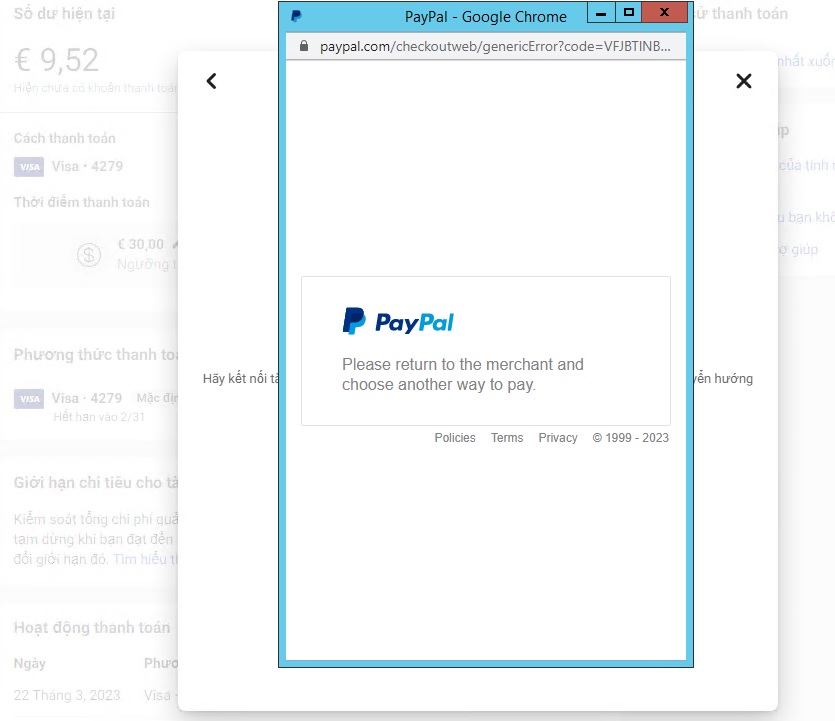Image resolution: width=835 pixels, height=721 pixels.
Task: Close the payment dialog with the X
Action: click(743, 81)
